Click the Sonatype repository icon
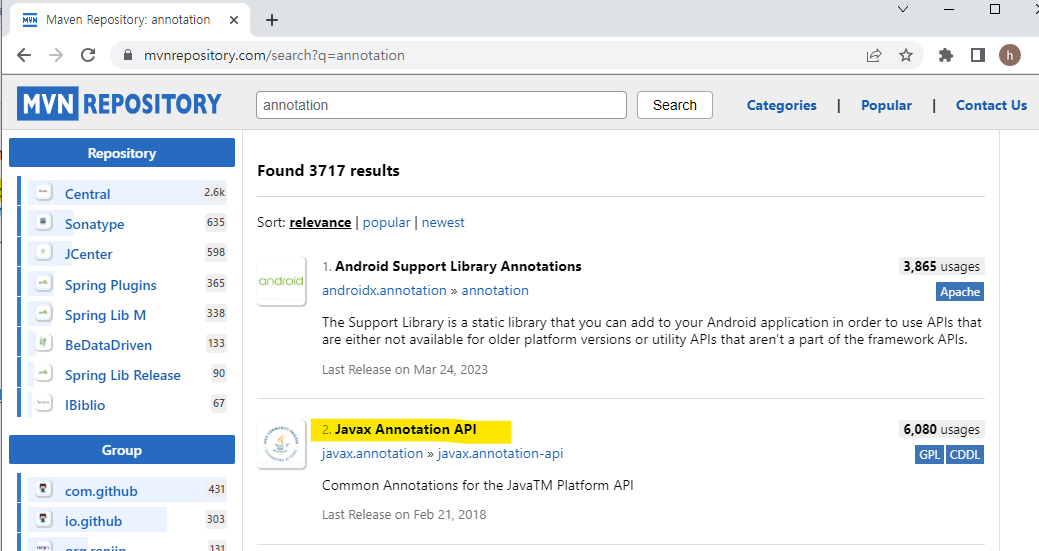Screen dimensions: 1039x551 [x=44, y=222]
